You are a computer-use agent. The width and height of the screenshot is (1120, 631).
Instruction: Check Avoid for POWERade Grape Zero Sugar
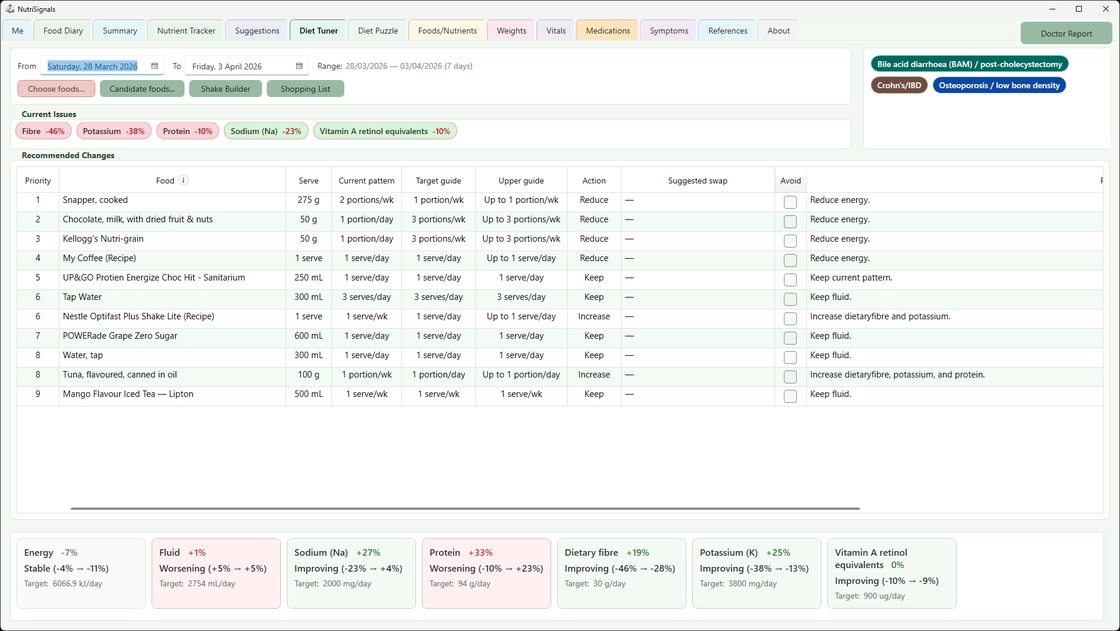[790, 335]
